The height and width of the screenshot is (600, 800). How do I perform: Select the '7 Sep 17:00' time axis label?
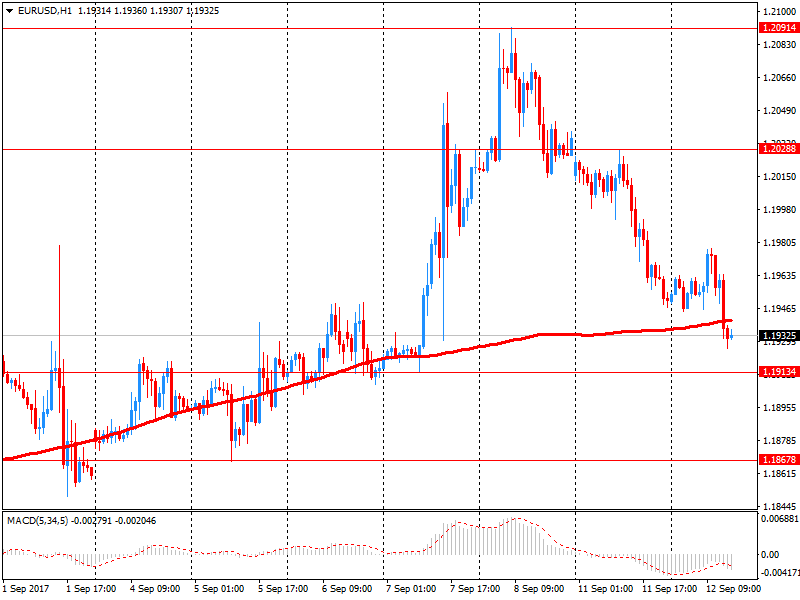pos(474,589)
